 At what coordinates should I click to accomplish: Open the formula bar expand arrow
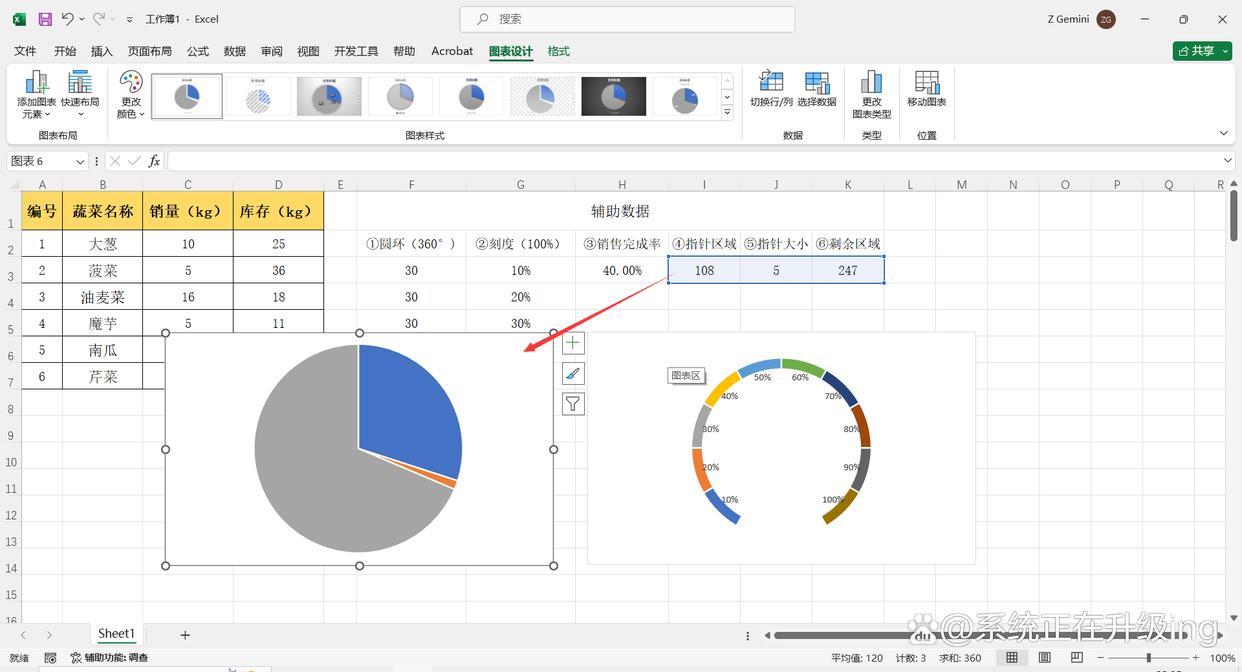[1228, 161]
